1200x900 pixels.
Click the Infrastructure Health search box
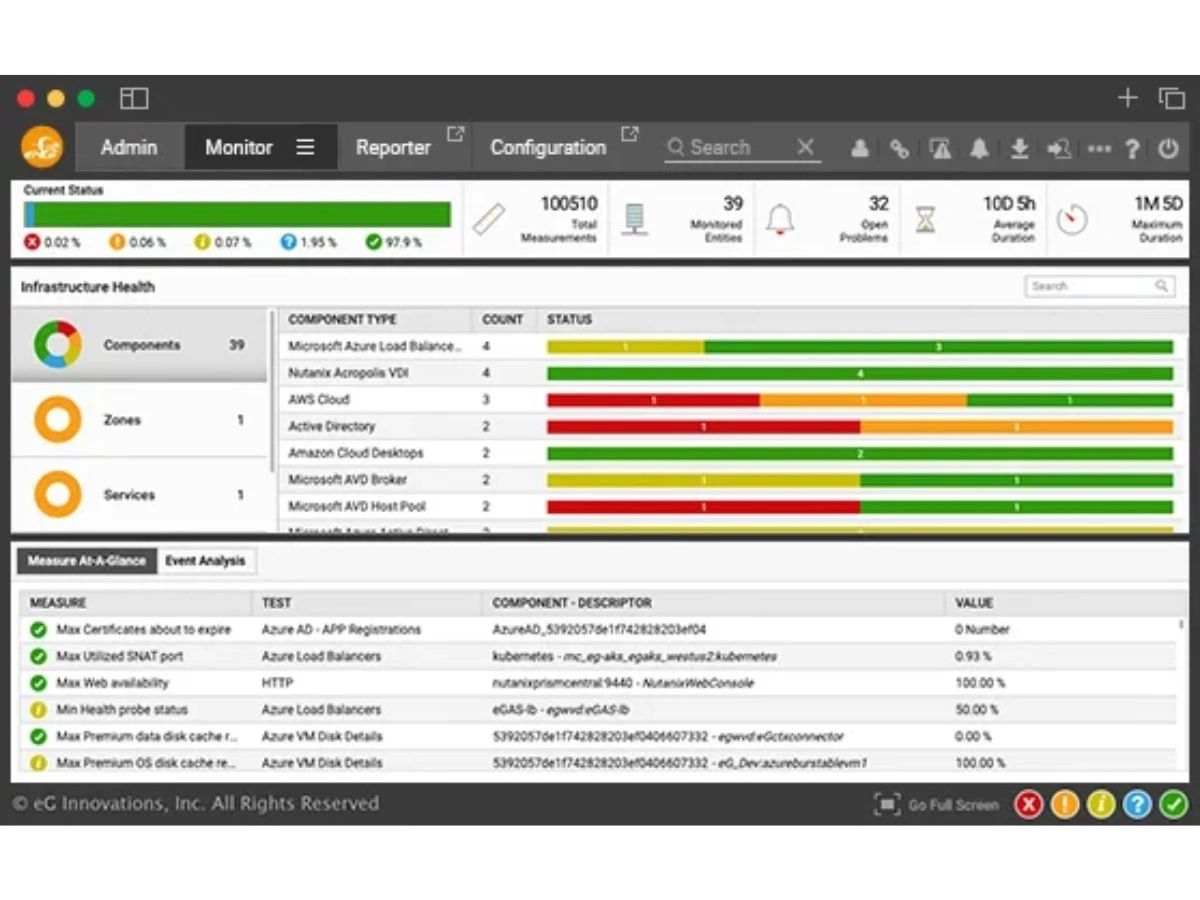(1100, 286)
